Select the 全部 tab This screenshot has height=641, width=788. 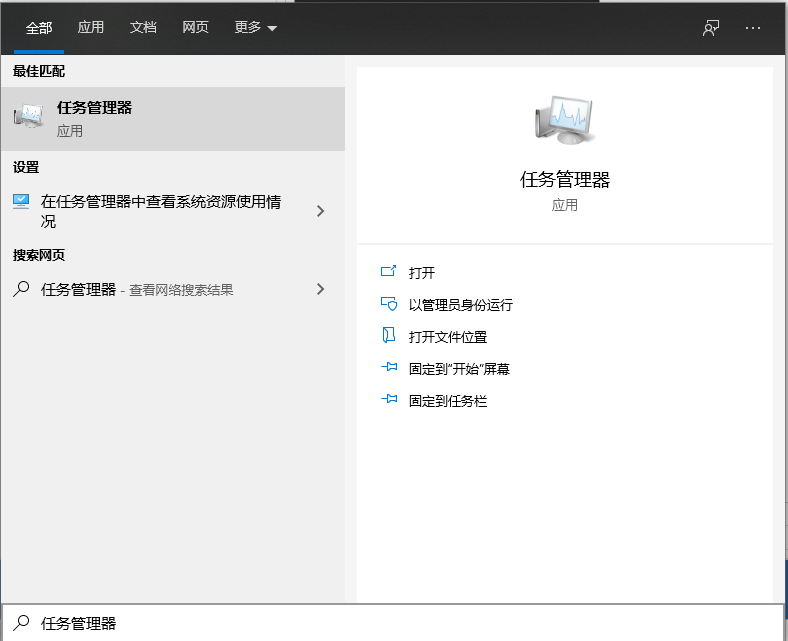point(39,28)
